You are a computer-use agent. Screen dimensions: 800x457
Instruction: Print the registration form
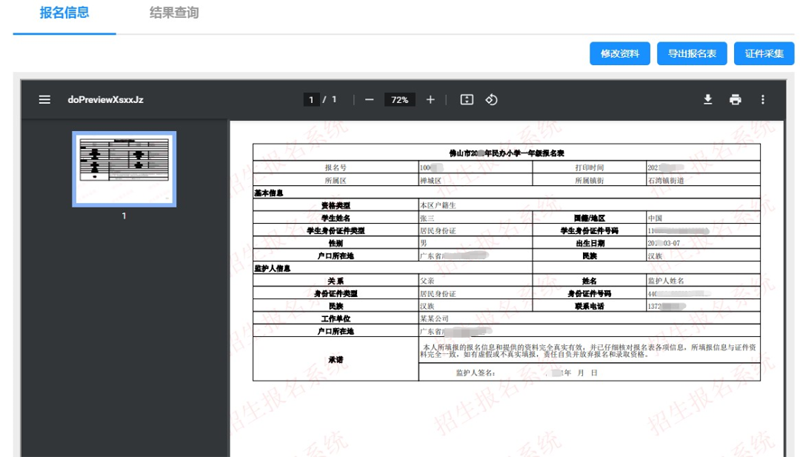(735, 100)
